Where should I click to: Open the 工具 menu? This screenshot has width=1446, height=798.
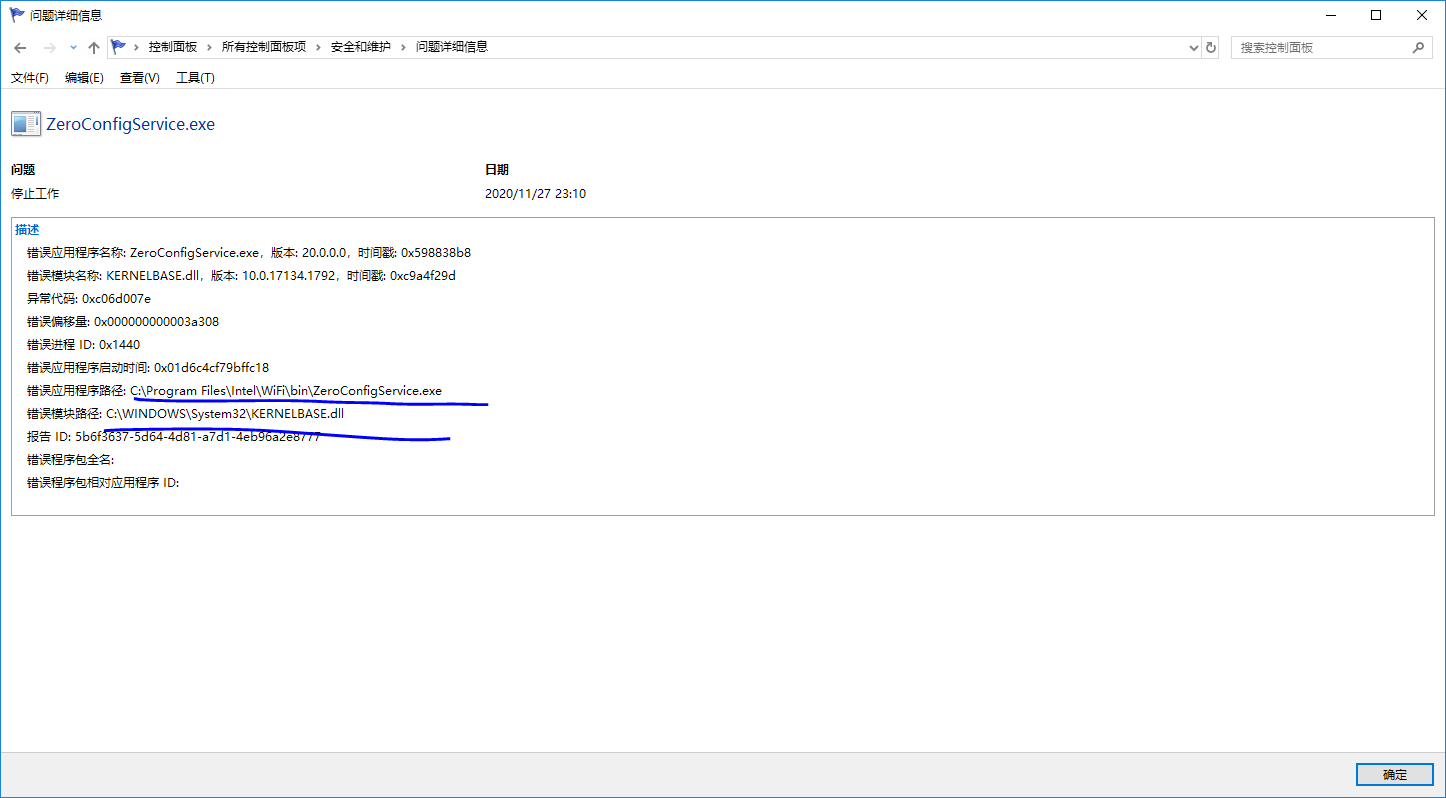coord(194,77)
